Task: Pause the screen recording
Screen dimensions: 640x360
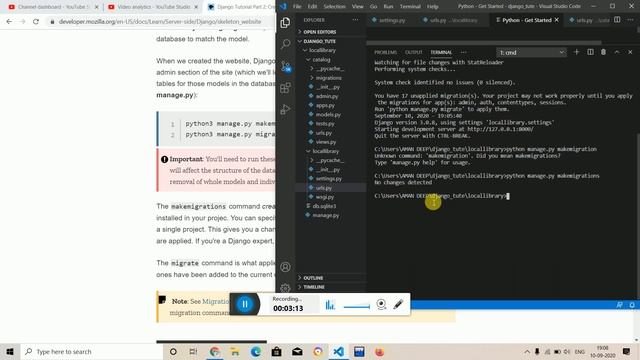Action: (x=245, y=304)
